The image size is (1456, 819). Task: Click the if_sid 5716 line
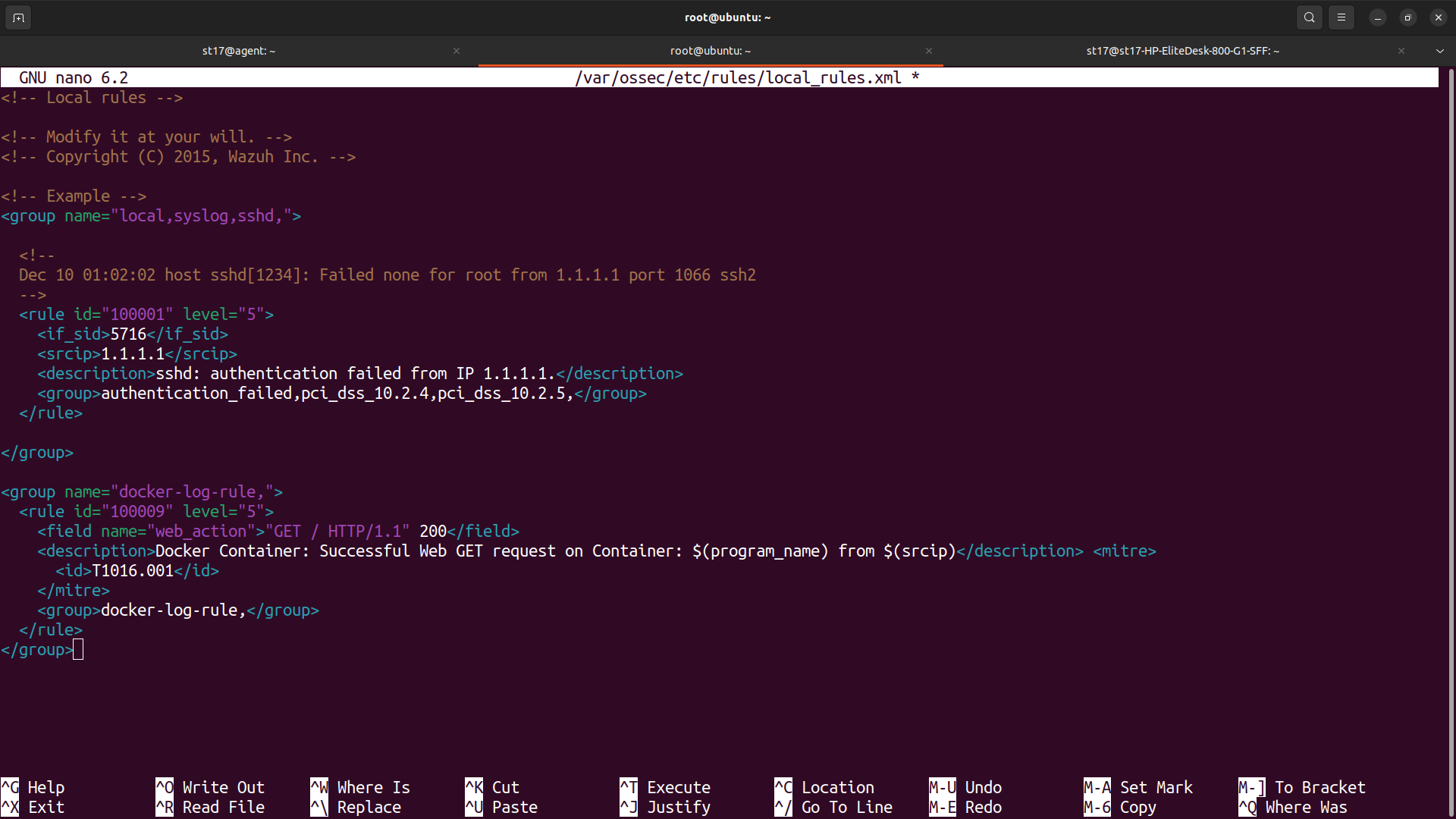tap(133, 334)
